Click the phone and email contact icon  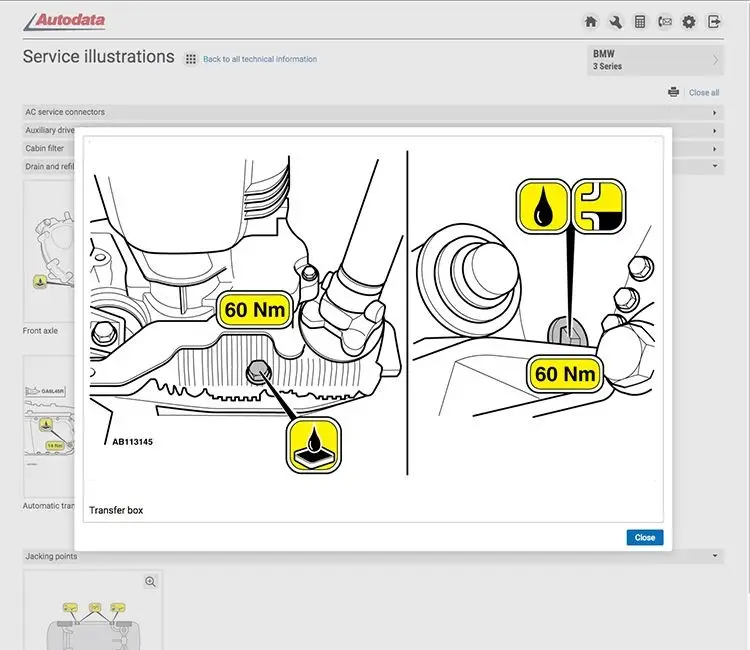click(665, 21)
